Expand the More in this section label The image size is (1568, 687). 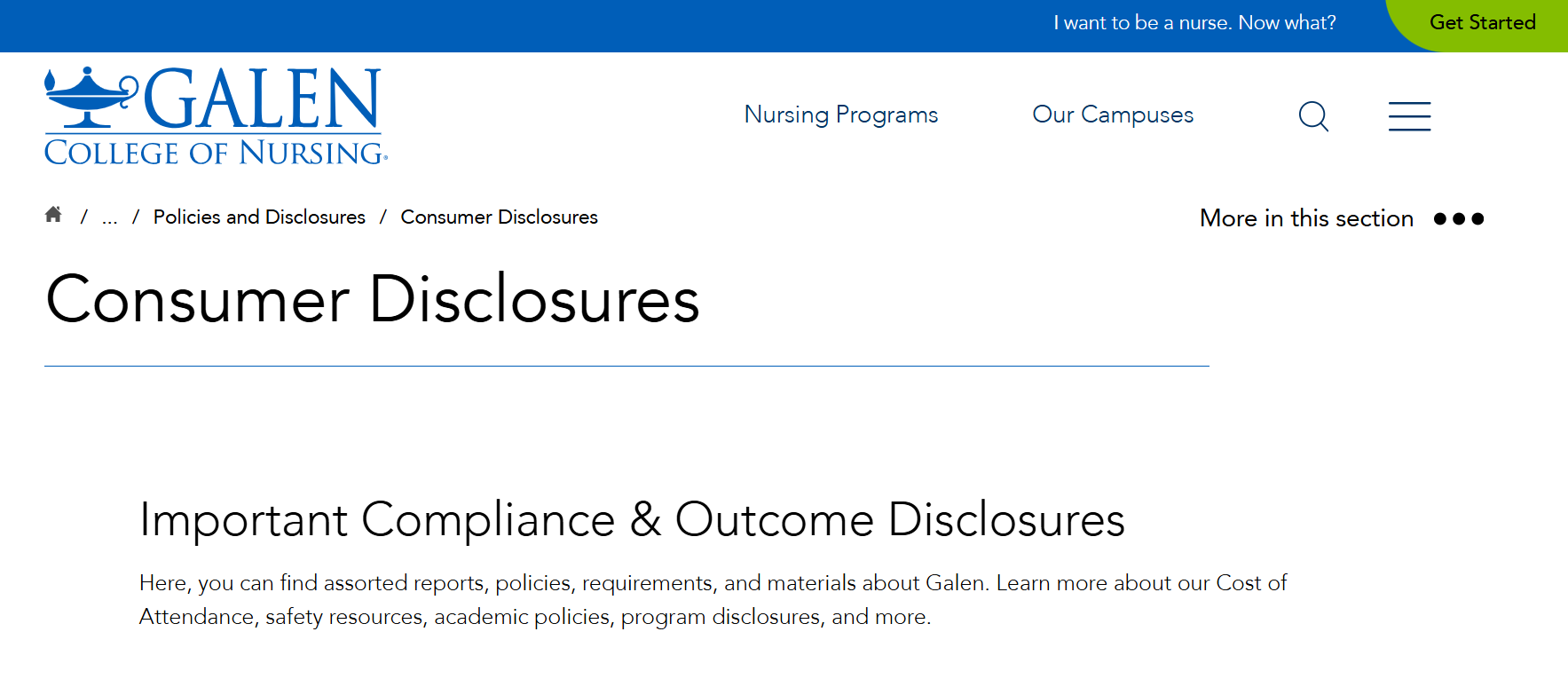coord(1306,218)
